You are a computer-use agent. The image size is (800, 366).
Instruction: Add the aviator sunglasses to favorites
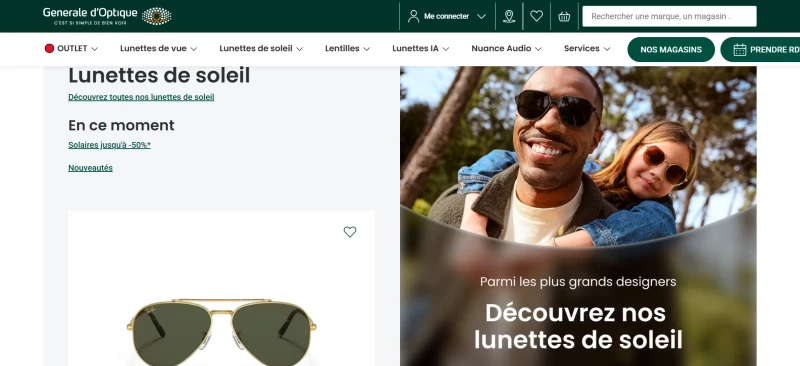click(x=349, y=232)
